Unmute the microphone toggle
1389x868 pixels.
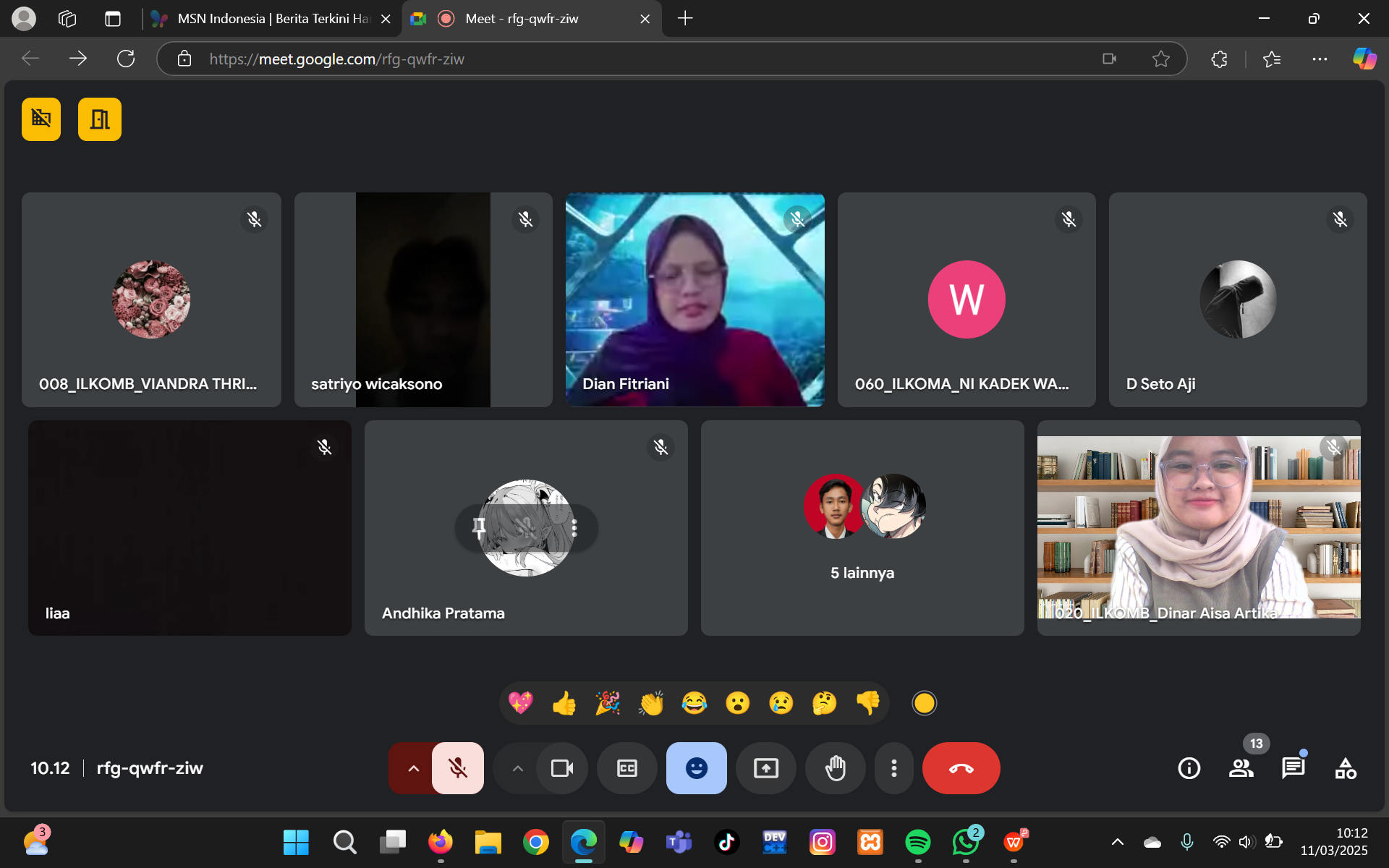[457, 768]
